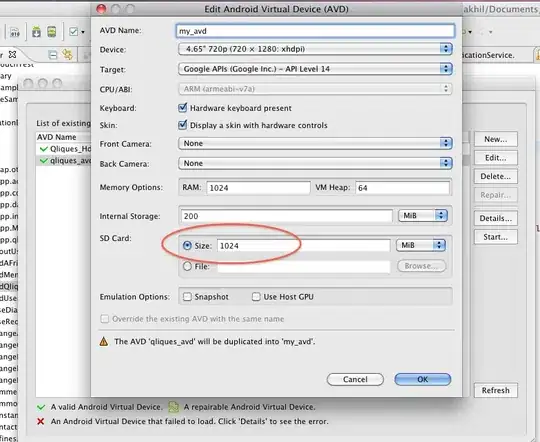
Task: Open the CPU/ABI dropdown
Action: [315, 89]
